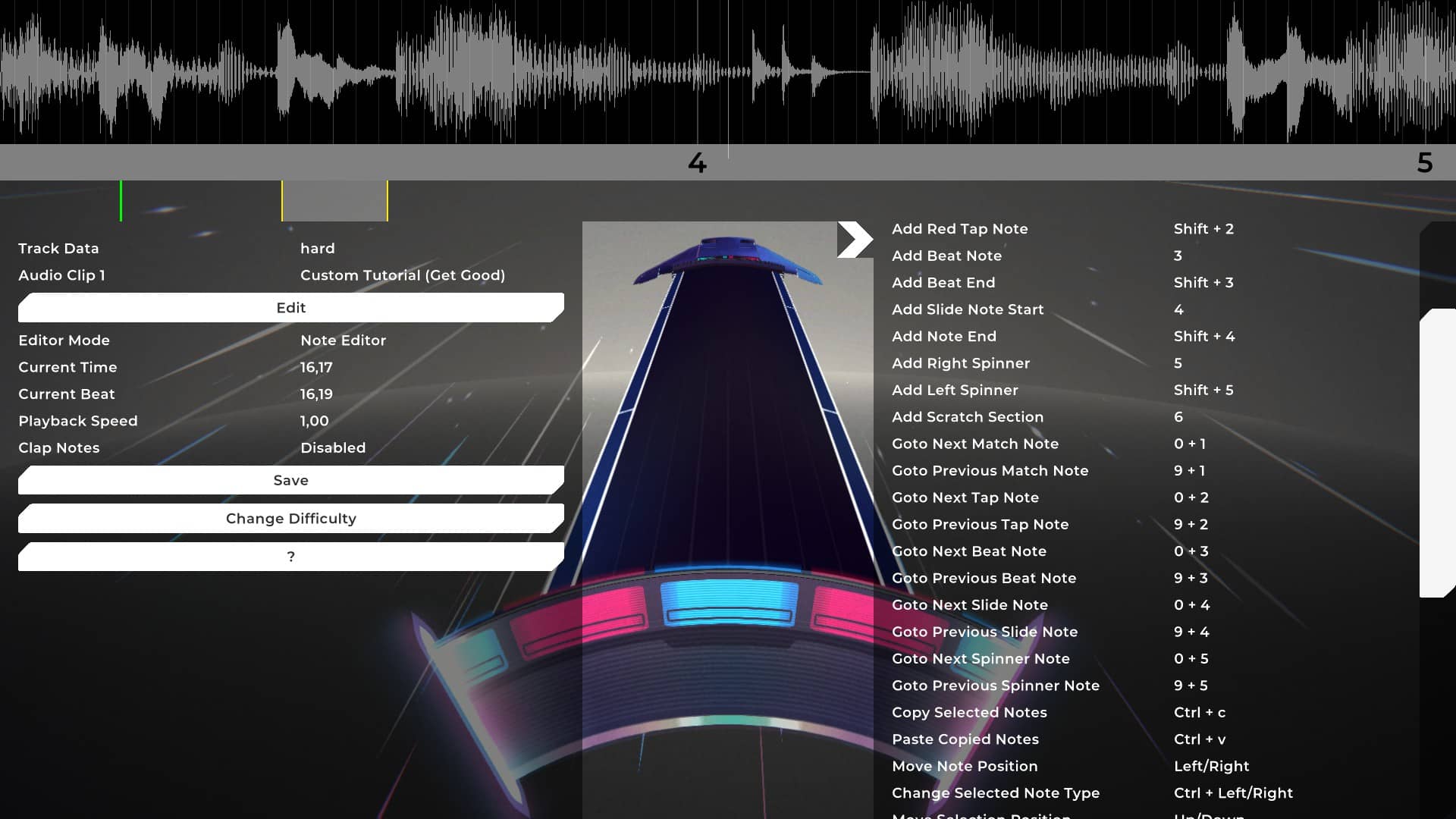Click the 'Clap Notes' label
1456x819 pixels.
click(x=59, y=448)
